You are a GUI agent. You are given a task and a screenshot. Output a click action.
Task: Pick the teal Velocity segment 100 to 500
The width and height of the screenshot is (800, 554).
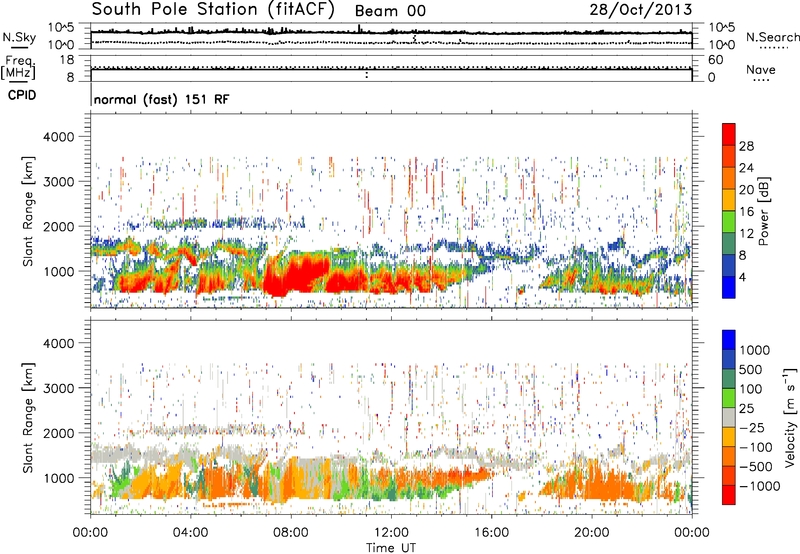pos(729,379)
